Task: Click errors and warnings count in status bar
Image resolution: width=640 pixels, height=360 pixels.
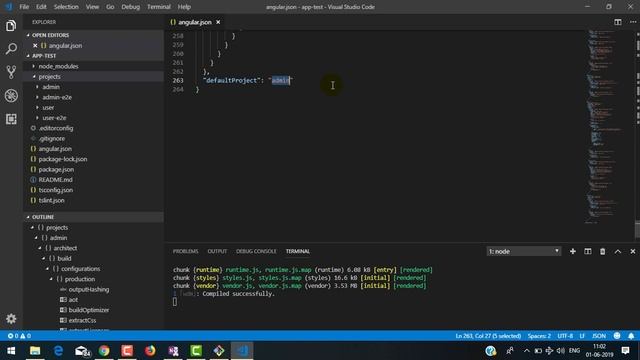Action: pyautogui.click(x=19, y=336)
